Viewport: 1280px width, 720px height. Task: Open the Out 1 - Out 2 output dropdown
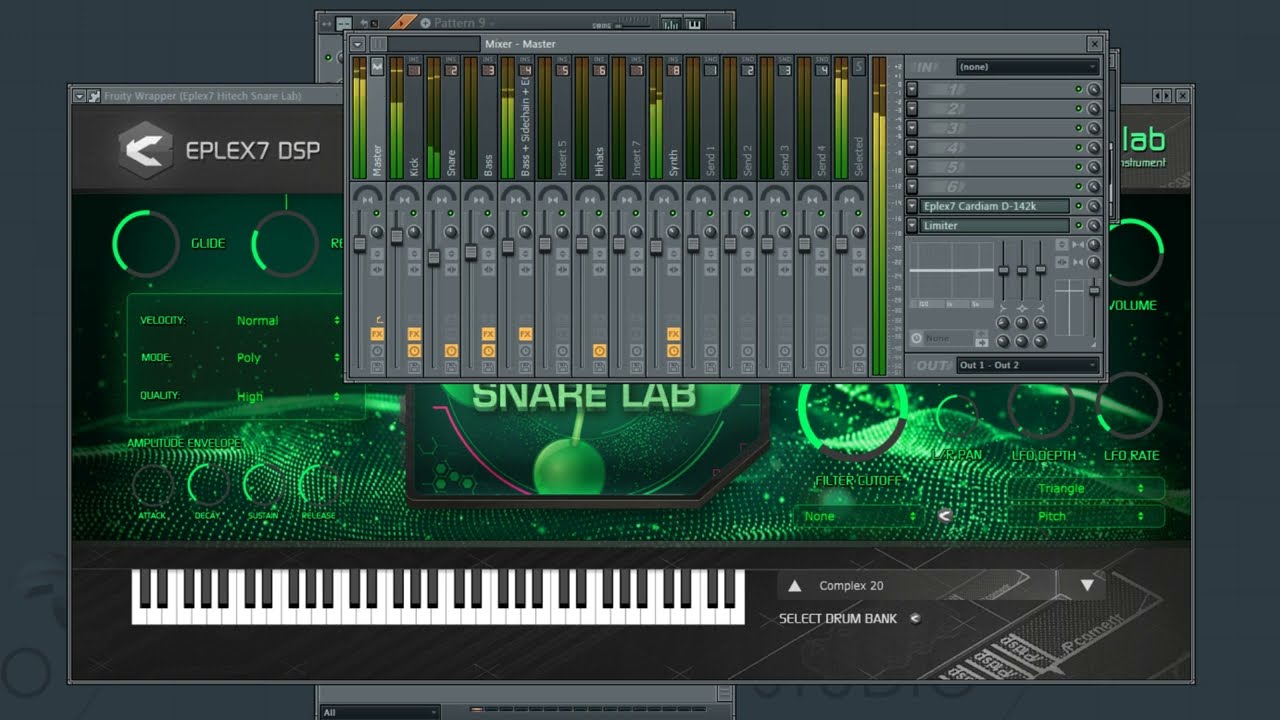coord(1028,365)
